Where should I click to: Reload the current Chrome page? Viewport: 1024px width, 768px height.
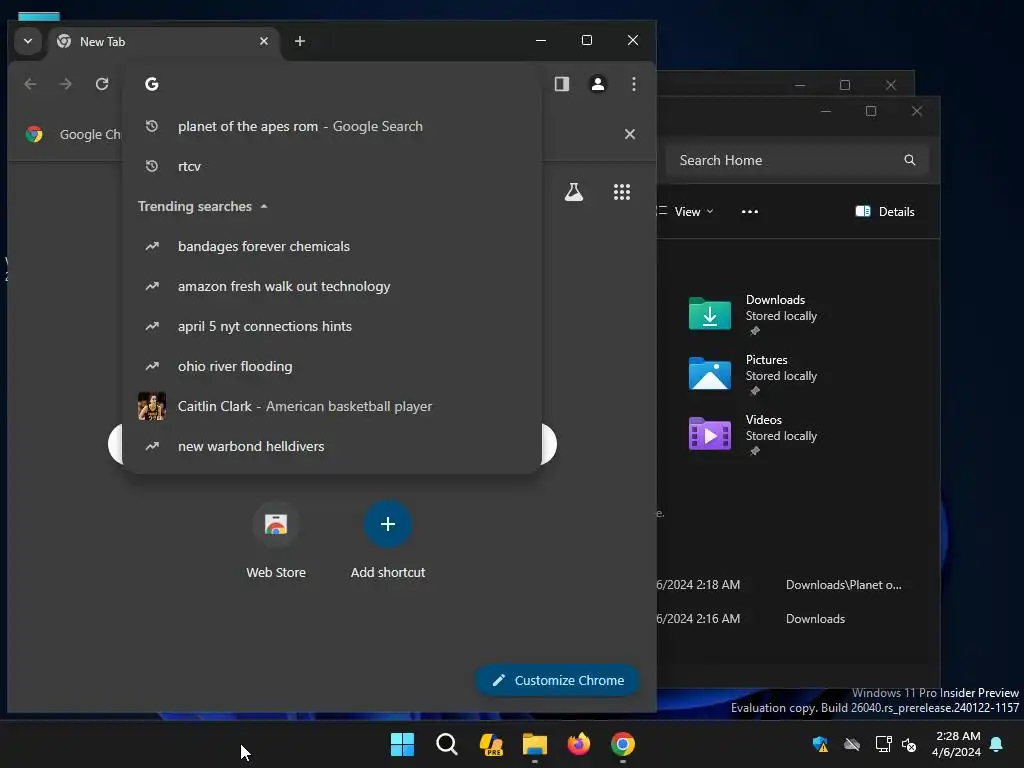pos(102,84)
